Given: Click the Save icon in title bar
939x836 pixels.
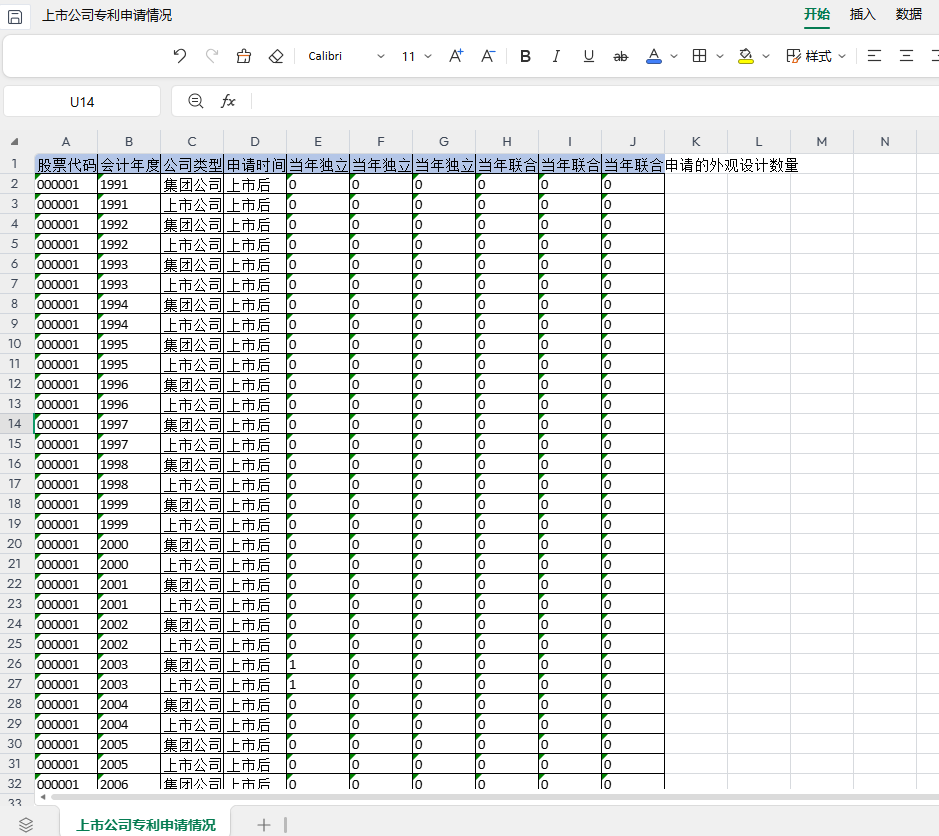Looking at the screenshot, I should 15,16.
